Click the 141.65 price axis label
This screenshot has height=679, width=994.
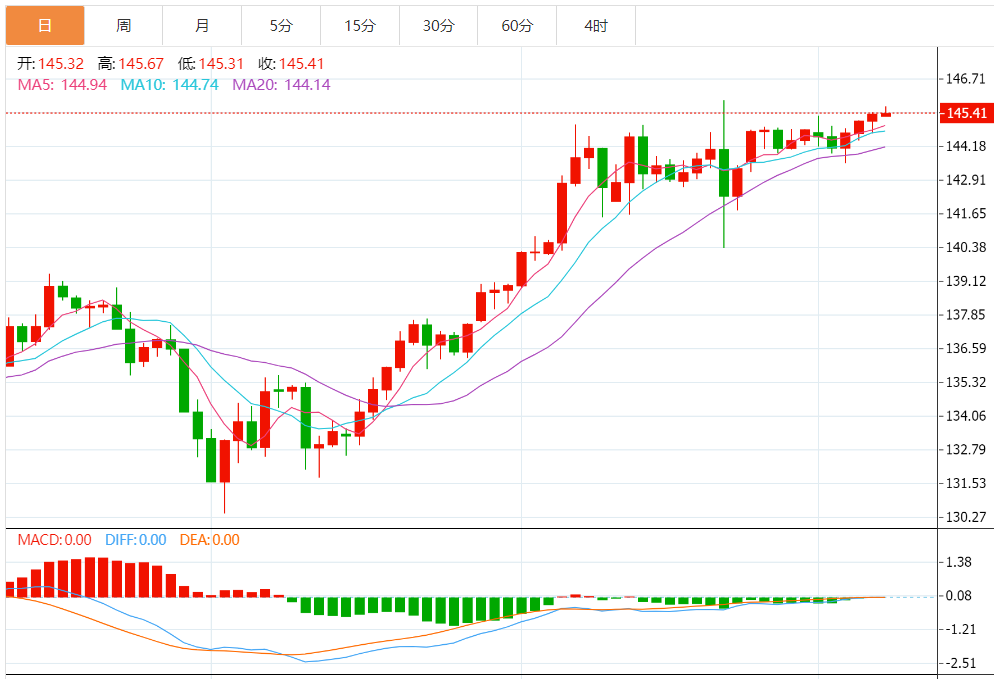pyautogui.click(x=965, y=213)
